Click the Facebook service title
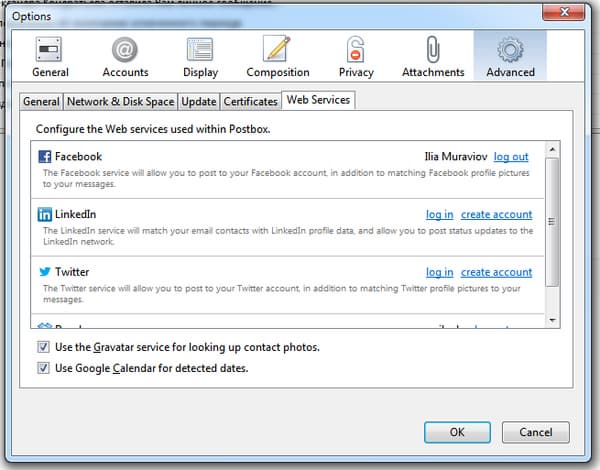Image resolution: width=600 pixels, height=470 pixels. click(78, 157)
